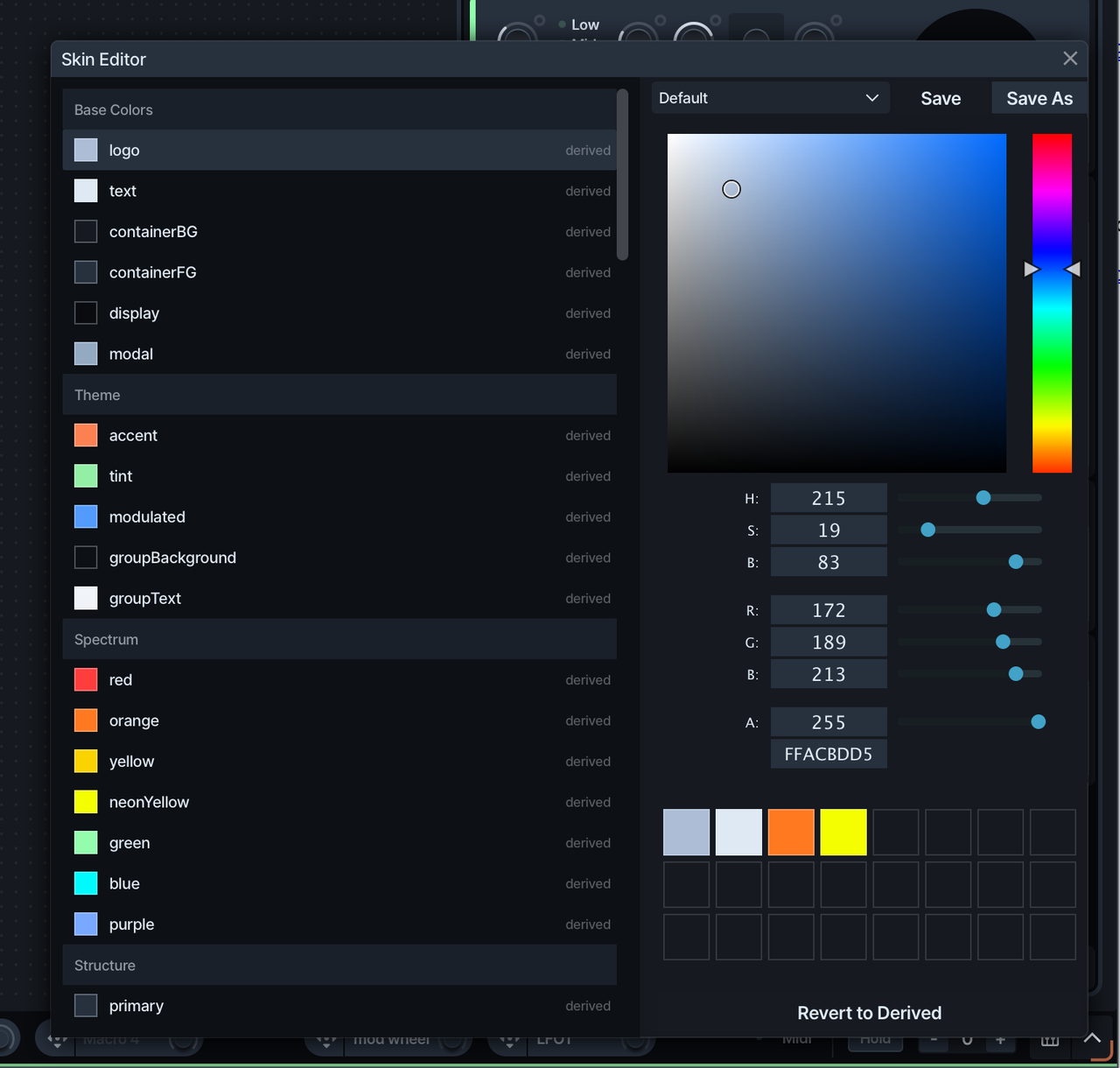Click the R red value field
The image size is (1120, 1068).
[x=829, y=610]
